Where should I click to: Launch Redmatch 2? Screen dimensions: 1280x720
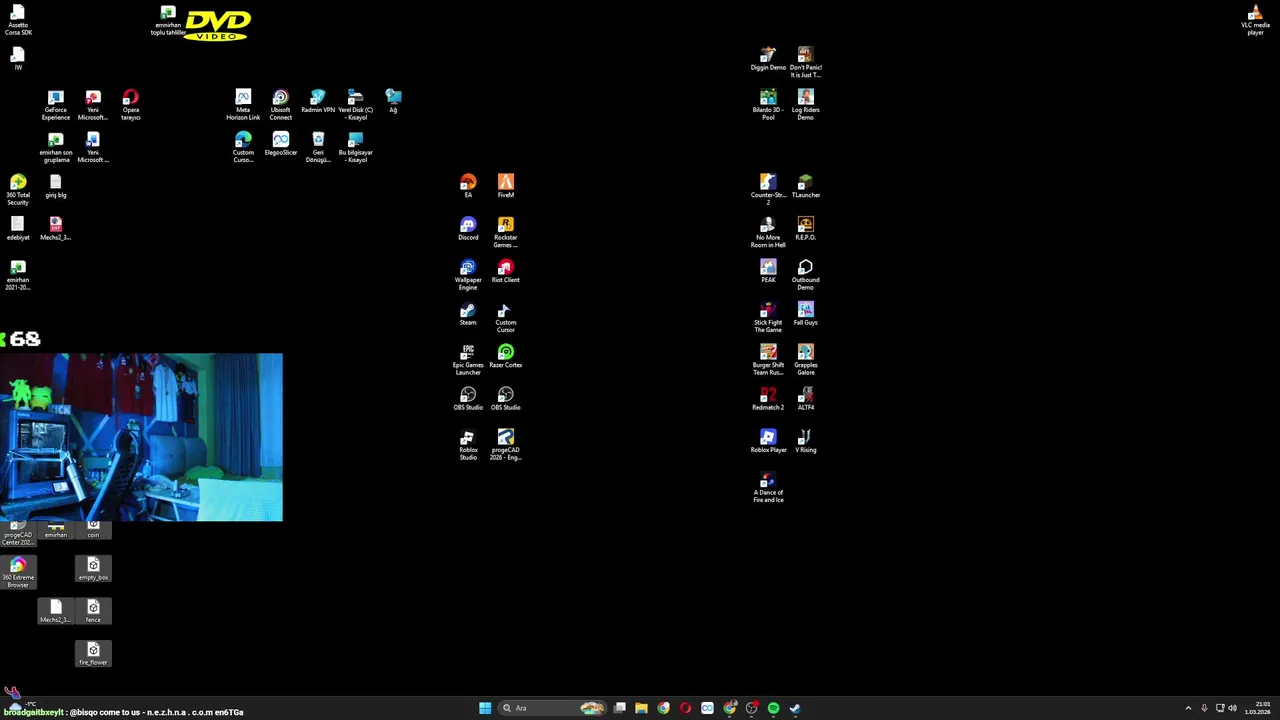768,399
